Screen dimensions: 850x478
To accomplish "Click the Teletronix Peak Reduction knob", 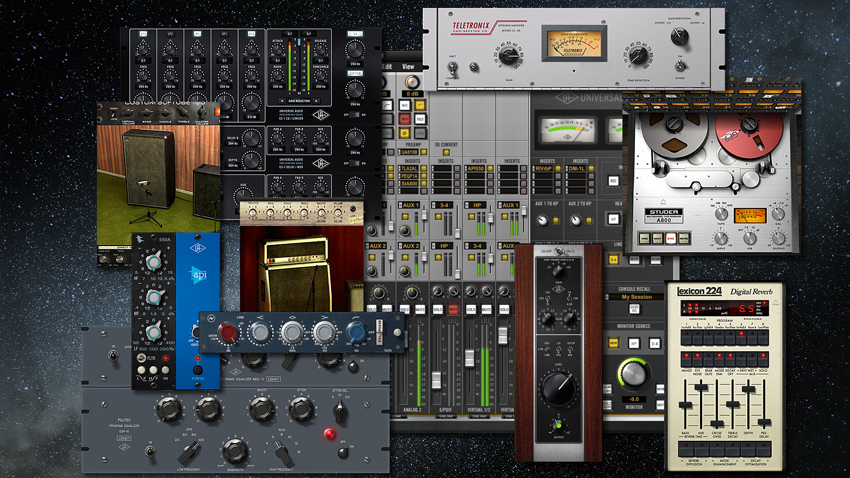I will 639,55.
